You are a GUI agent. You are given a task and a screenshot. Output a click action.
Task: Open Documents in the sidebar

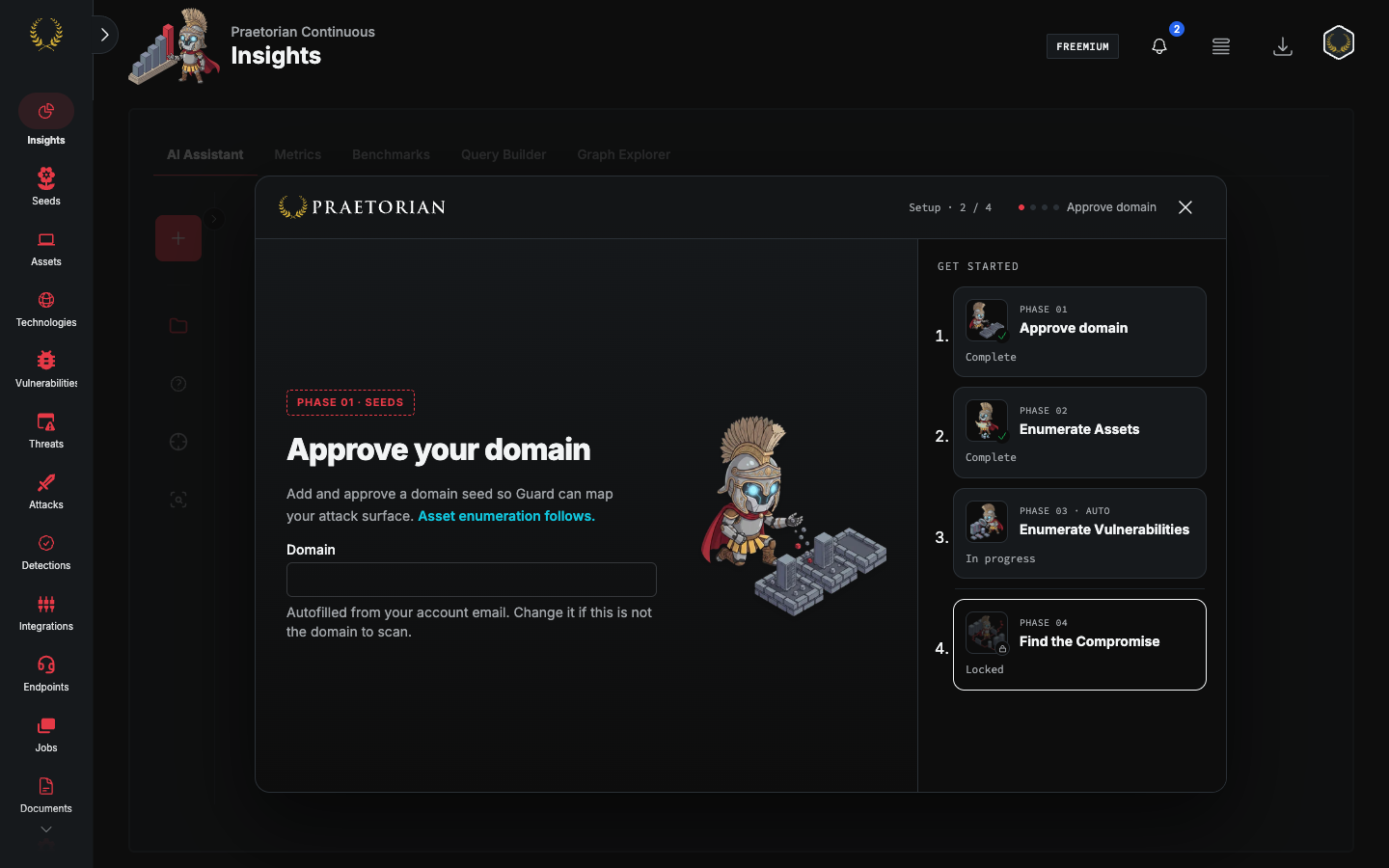[x=46, y=796]
